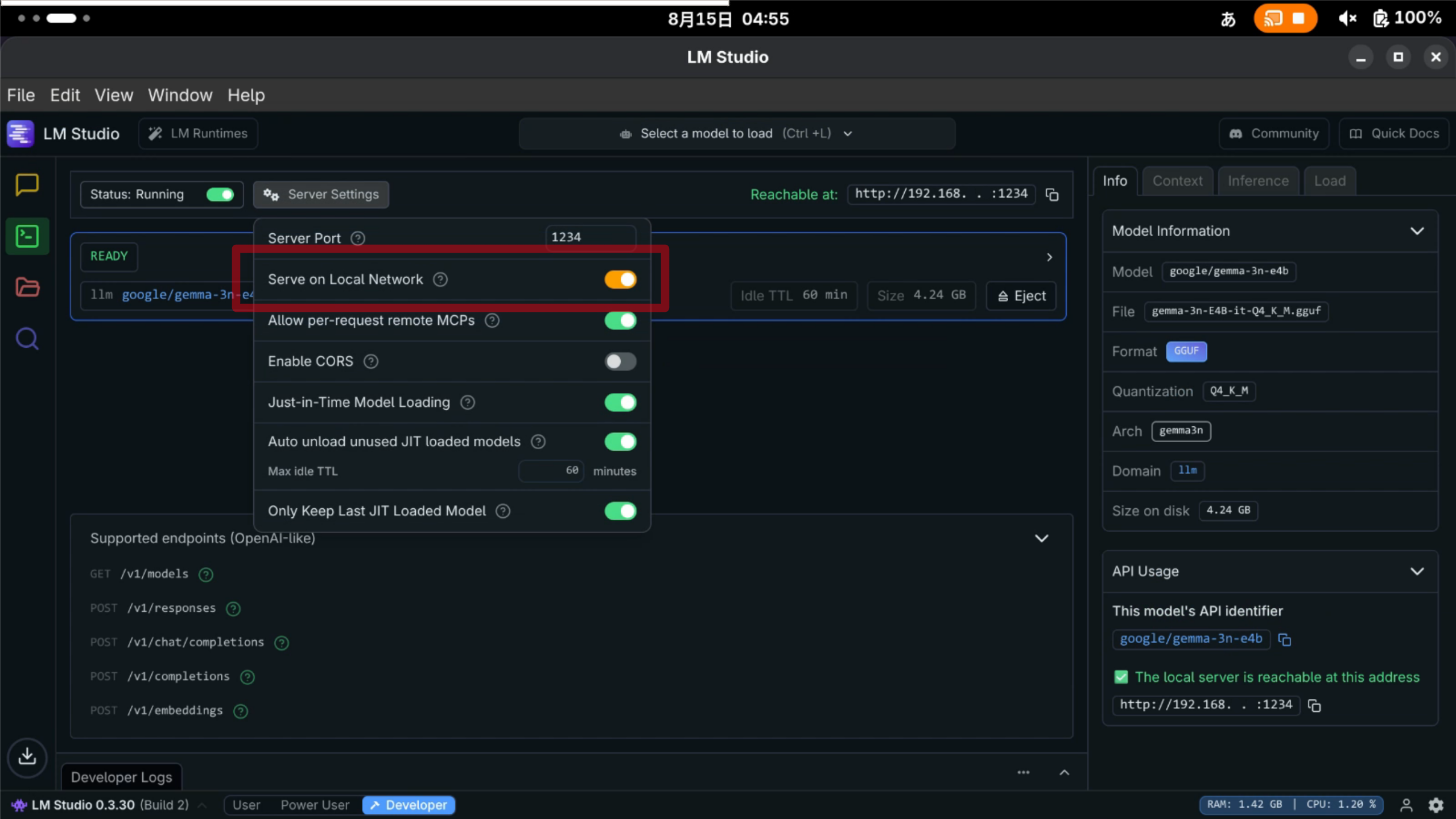1456x819 pixels.
Task: Click the muted volume icon in top bar
Action: click(1347, 19)
